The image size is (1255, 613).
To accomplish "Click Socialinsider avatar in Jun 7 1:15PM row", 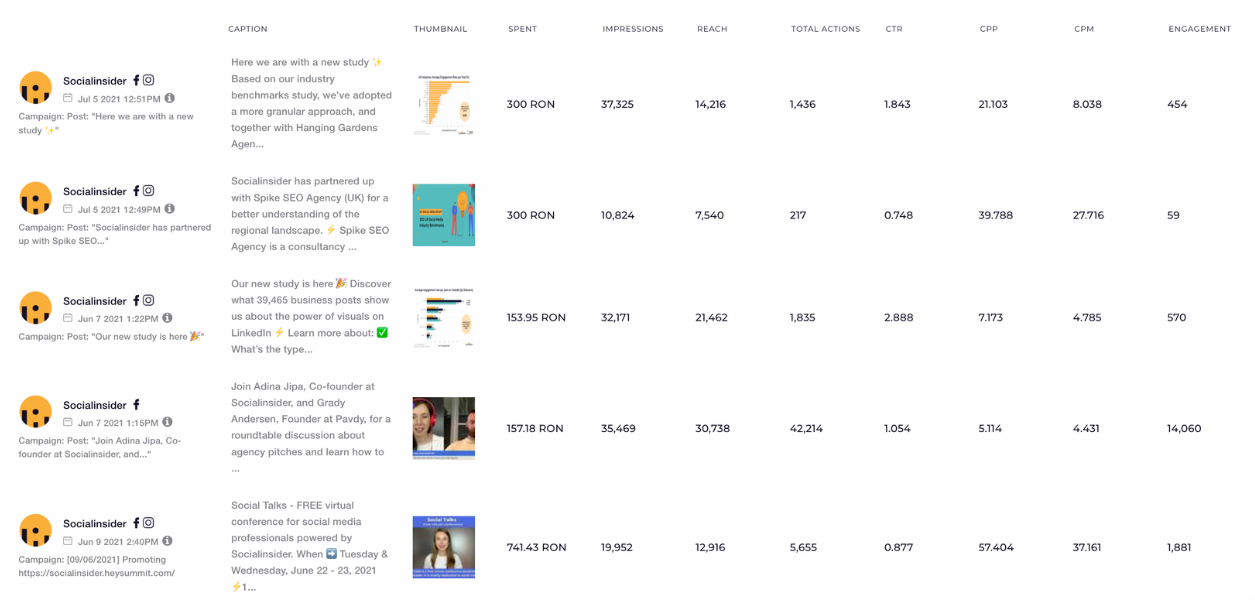I will 36,412.
